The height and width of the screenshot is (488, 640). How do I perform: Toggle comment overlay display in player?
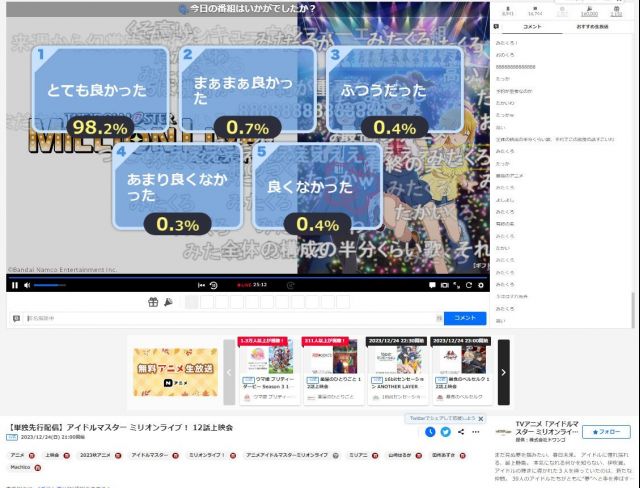tap(432, 285)
